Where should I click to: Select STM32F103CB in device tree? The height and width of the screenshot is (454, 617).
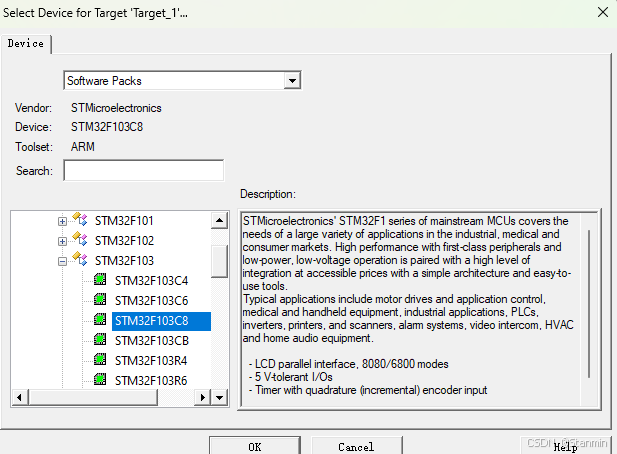click(x=151, y=341)
